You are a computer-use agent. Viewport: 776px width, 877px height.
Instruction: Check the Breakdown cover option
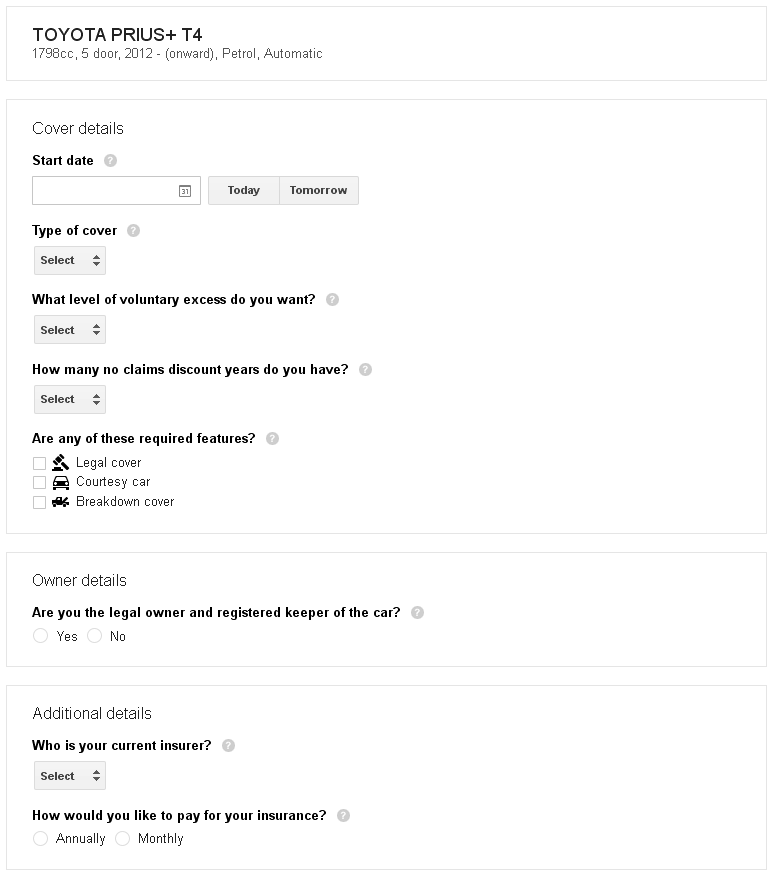pyautogui.click(x=39, y=502)
